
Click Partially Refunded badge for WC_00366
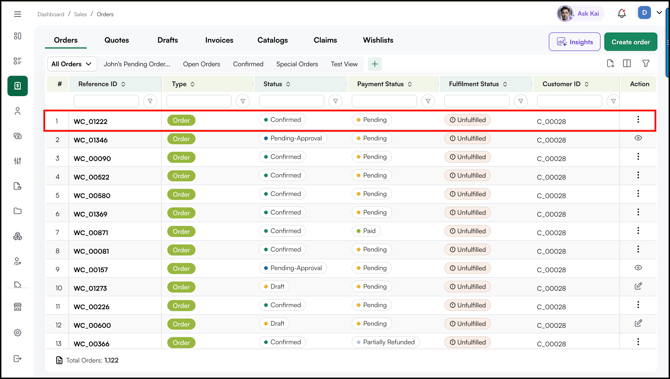[385, 342]
